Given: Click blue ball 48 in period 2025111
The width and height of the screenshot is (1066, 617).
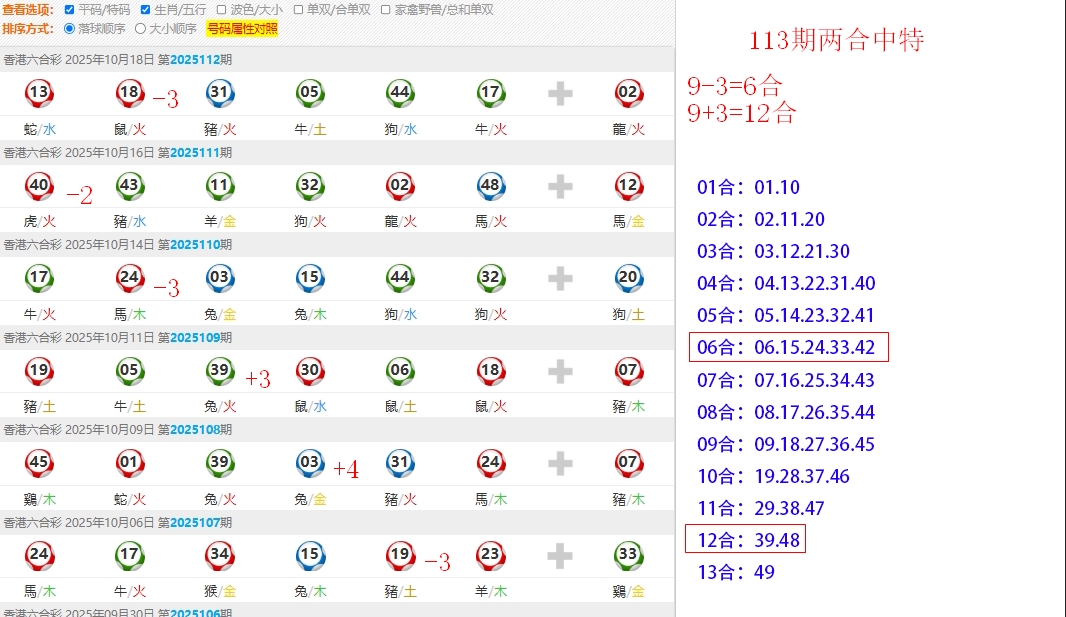Looking at the screenshot, I should click(x=490, y=186).
